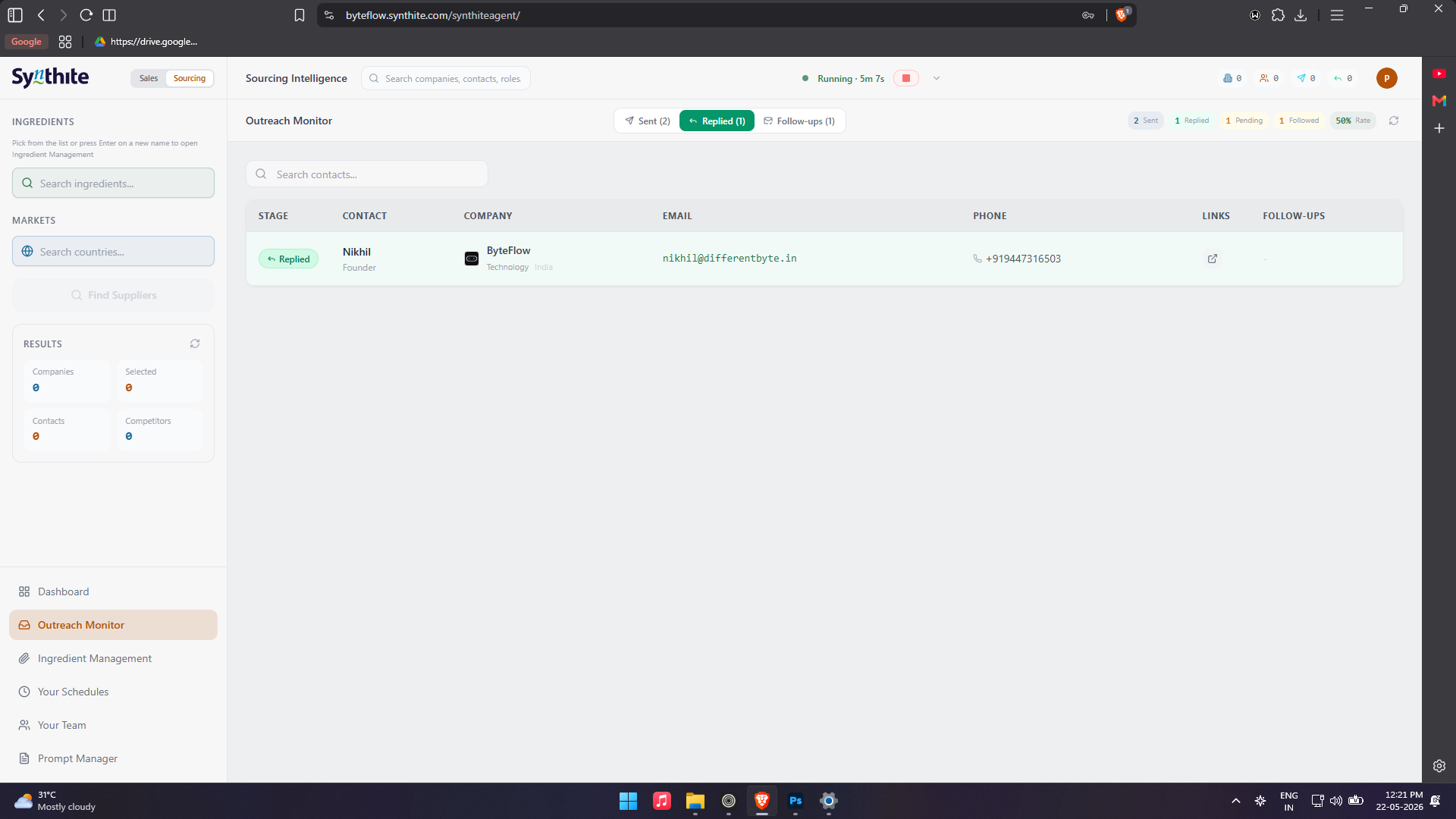Screen dimensions: 1456x819
Task: Open the password key icon in address bar
Action: [1088, 15]
